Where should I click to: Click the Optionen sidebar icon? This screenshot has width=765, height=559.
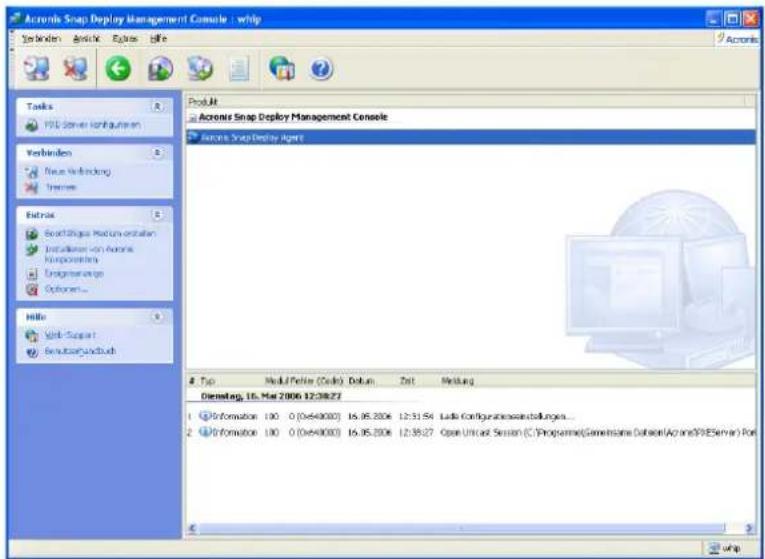pyautogui.click(x=32, y=290)
